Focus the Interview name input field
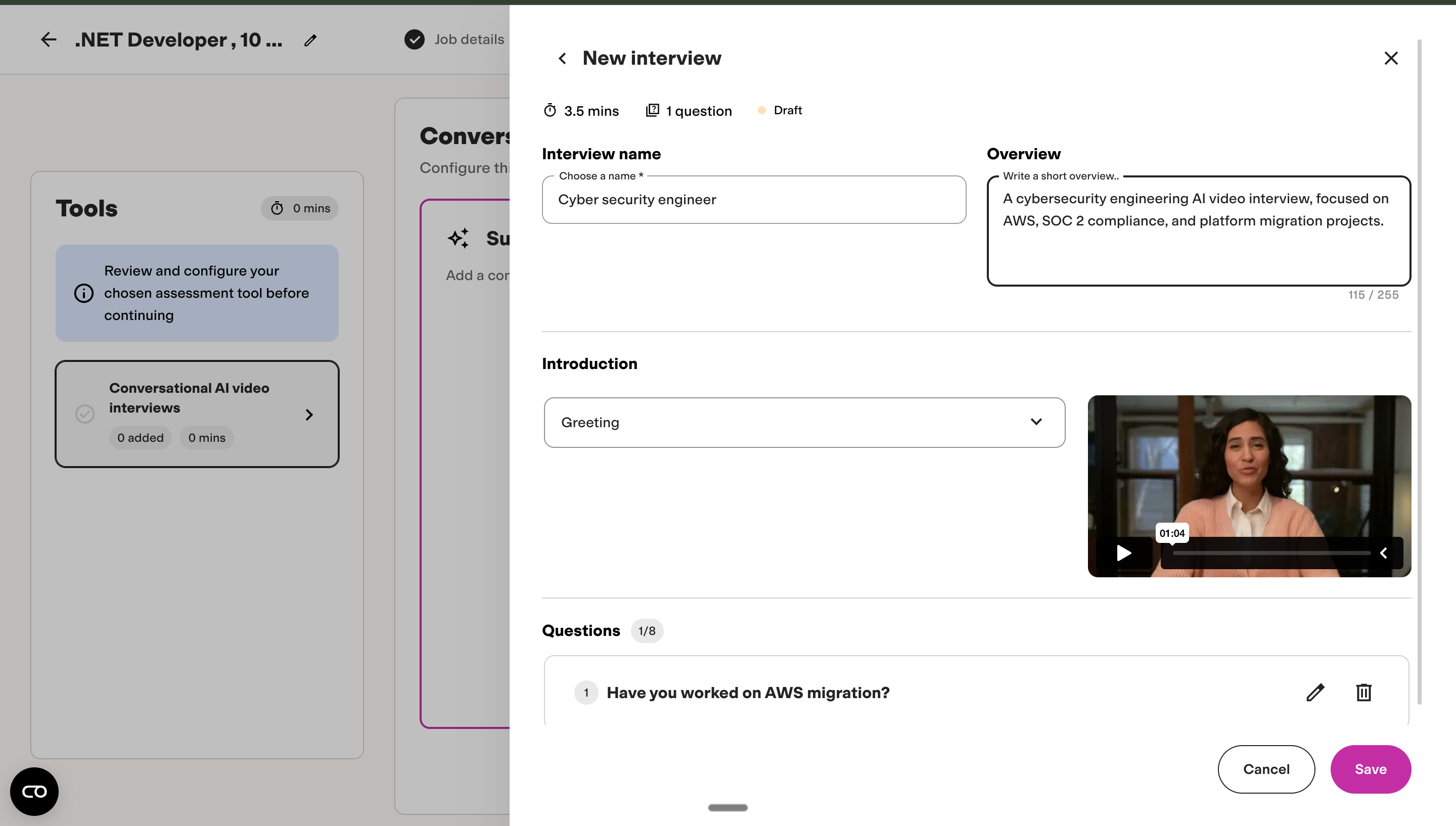The width and height of the screenshot is (1456, 826). (x=754, y=200)
